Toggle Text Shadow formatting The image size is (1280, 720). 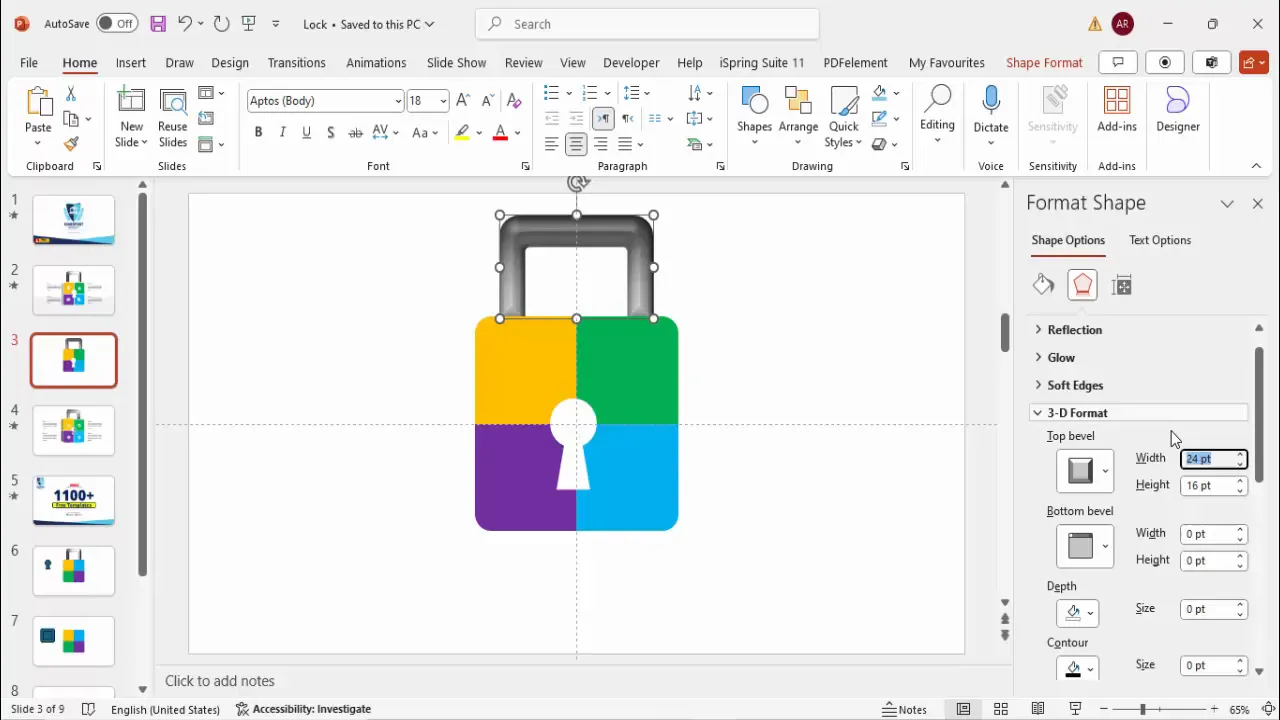tap(331, 132)
